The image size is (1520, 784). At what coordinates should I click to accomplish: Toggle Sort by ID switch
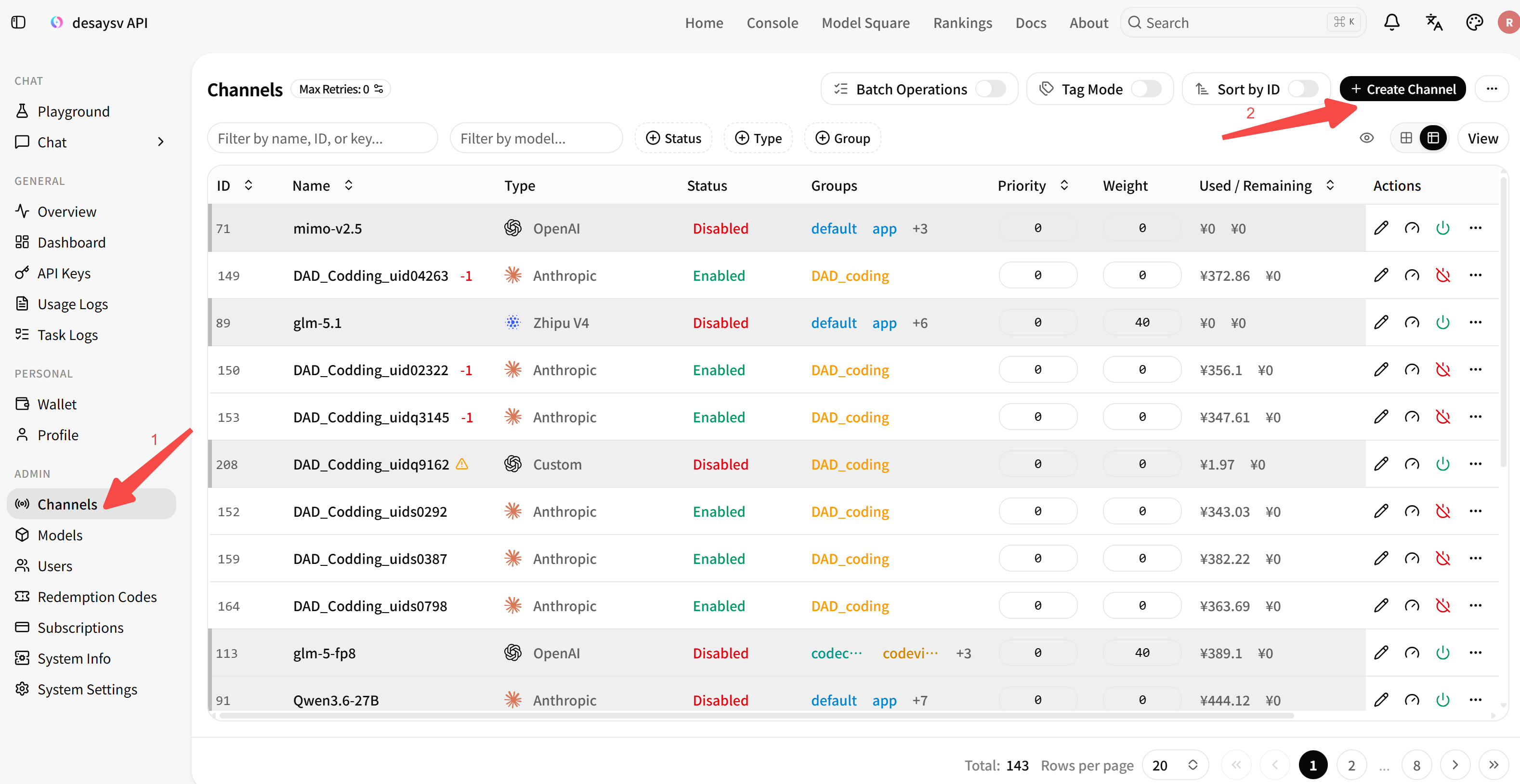[x=1303, y=89]
